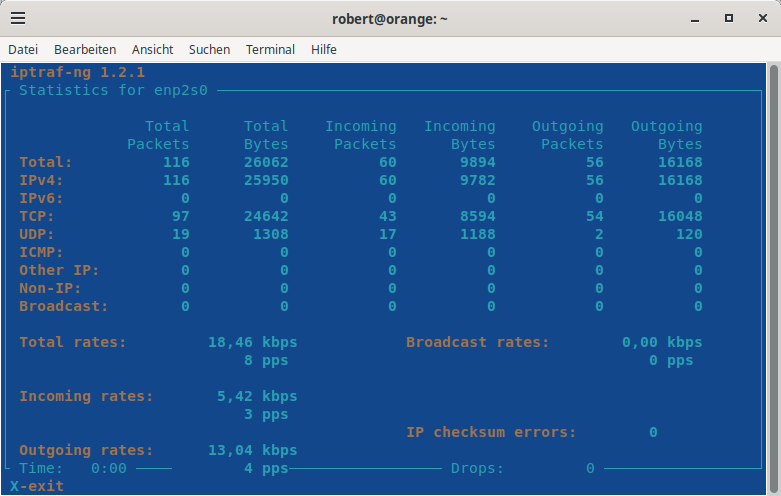Click the iptraf-ng 1.2.1 version text

click(x=78, y=73)
